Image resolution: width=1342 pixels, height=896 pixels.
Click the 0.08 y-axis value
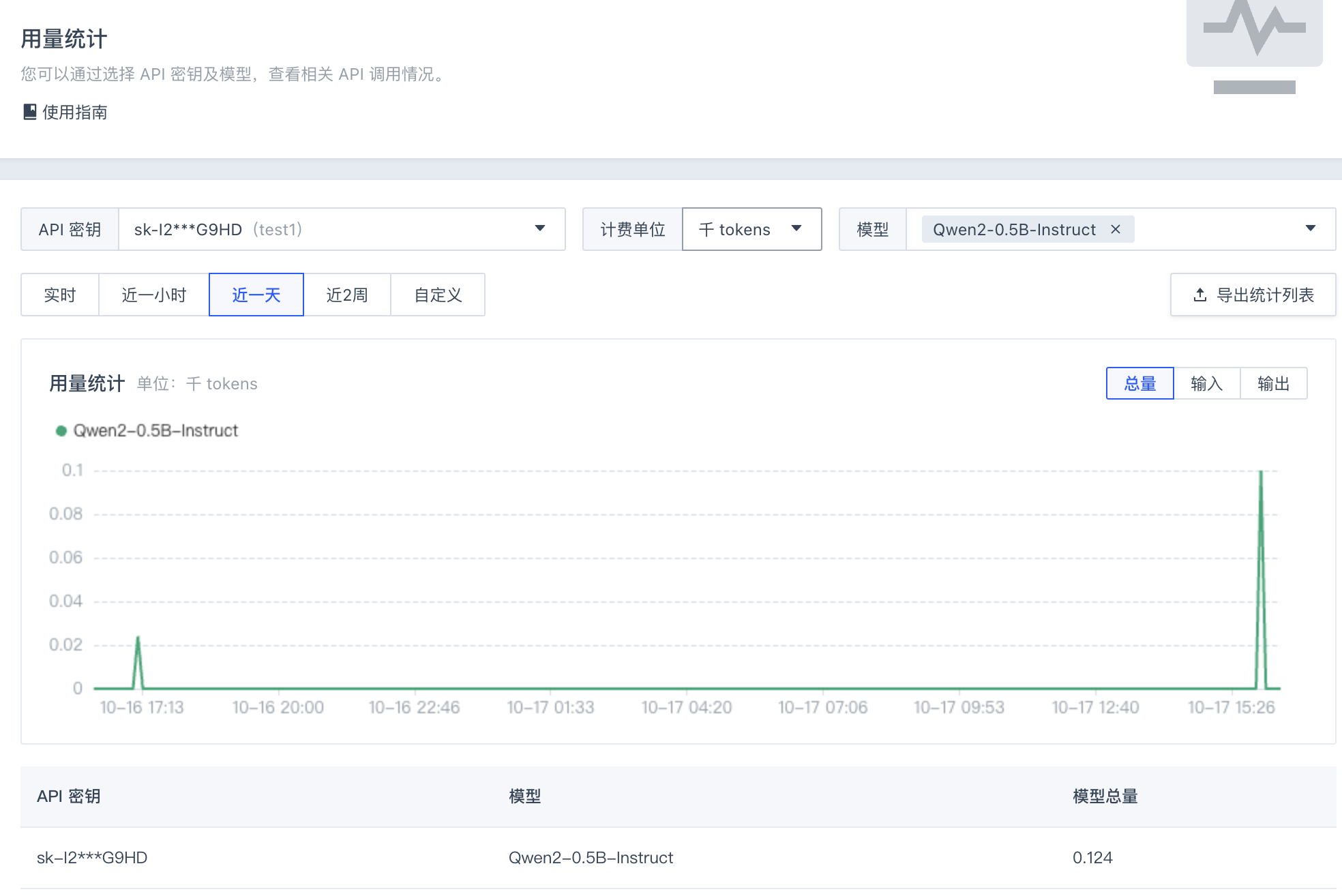[x=65, y=513]
